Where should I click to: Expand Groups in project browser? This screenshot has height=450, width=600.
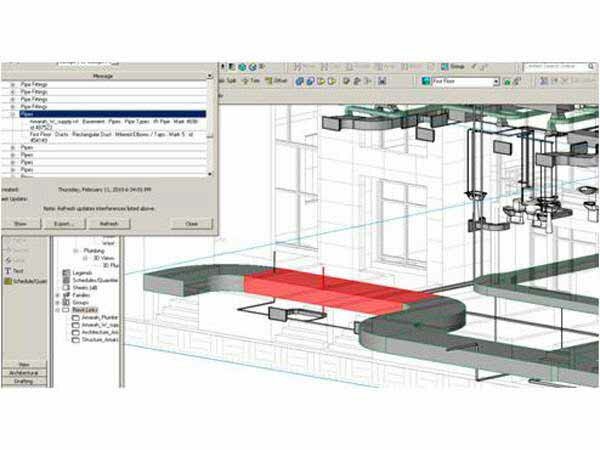[59, 302]
